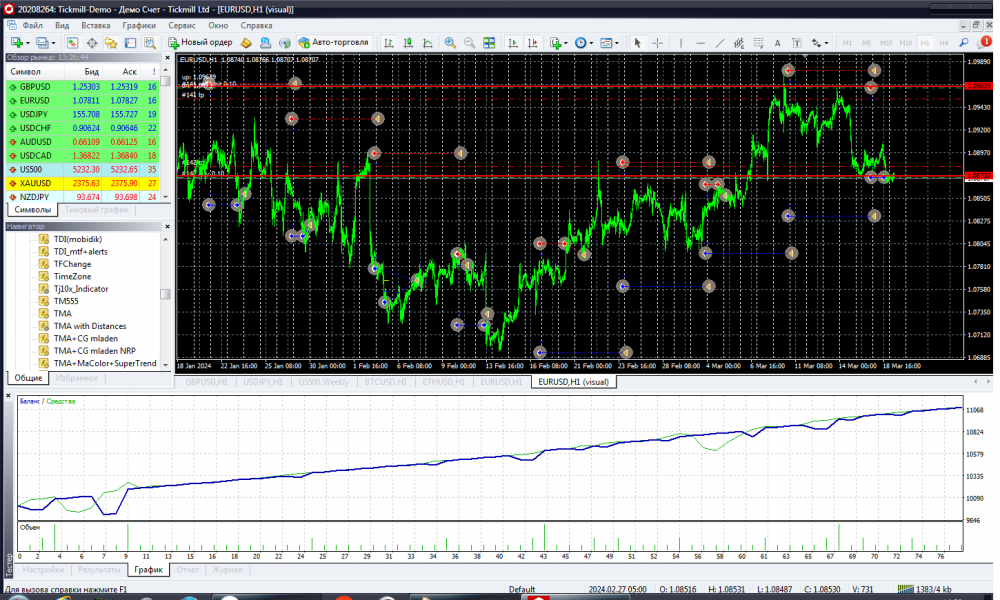1000x600 pixels.
Task: Switch timeframe to M30
Action: 906,43
